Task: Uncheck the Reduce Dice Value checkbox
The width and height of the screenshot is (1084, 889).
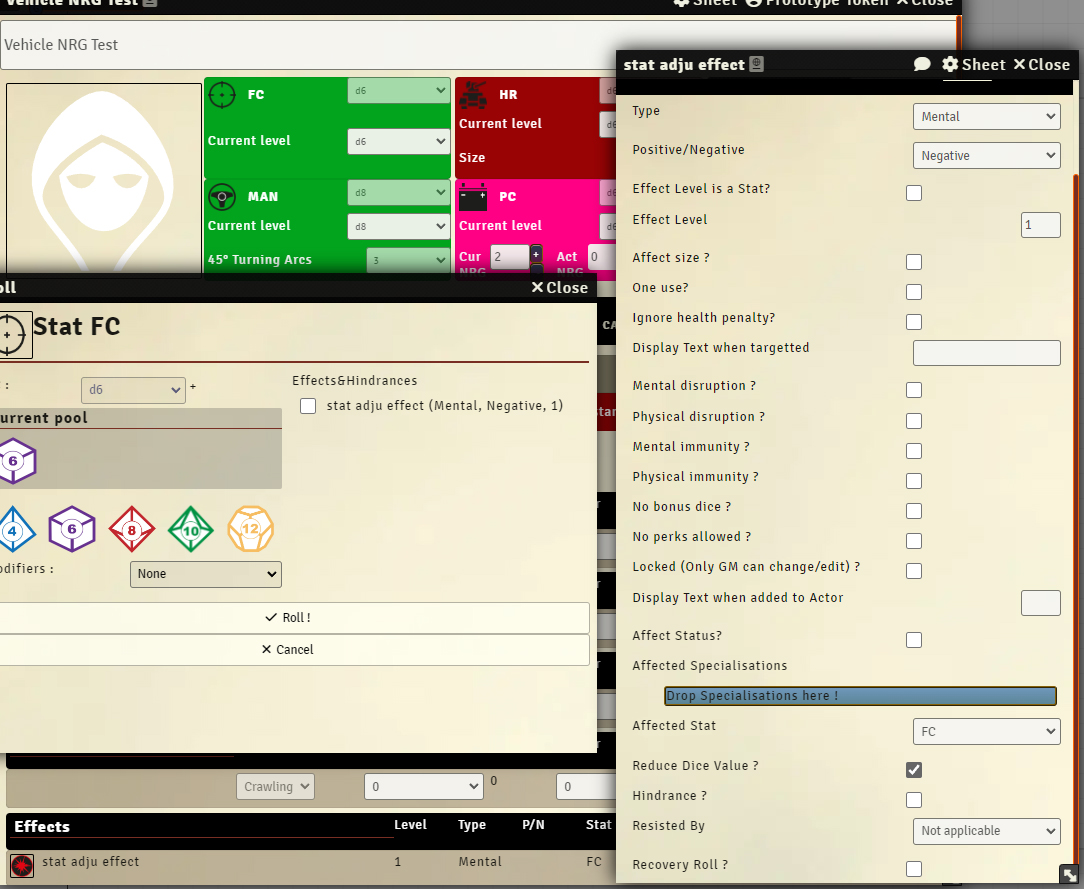Action: 914,769
